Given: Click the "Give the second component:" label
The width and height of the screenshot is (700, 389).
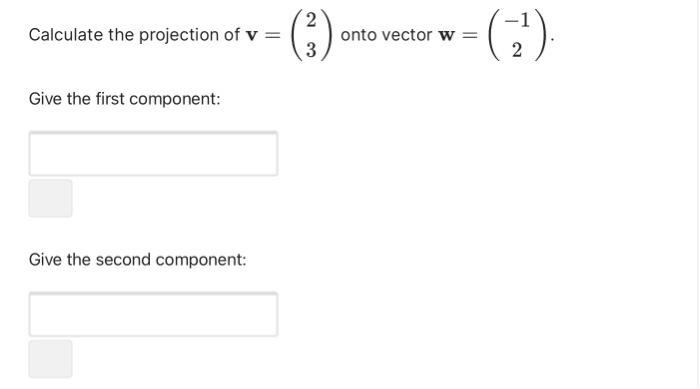Looking at the screenshot, I should (x=138, y=259).
